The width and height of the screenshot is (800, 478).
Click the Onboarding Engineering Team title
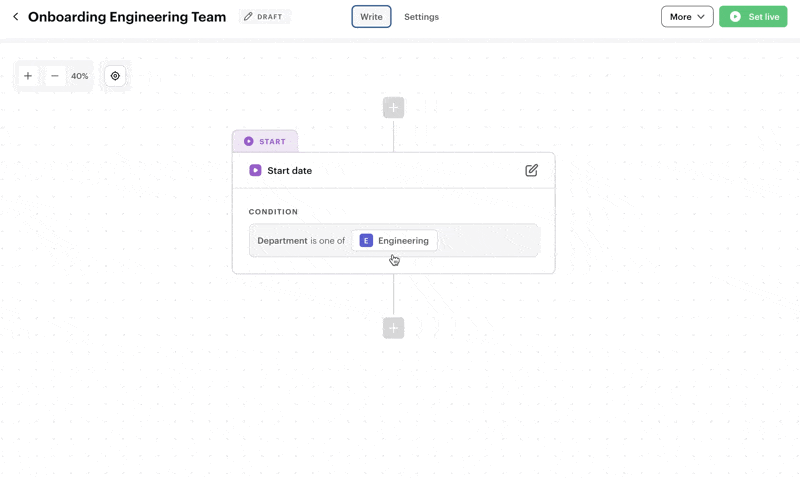pos(127,17)
